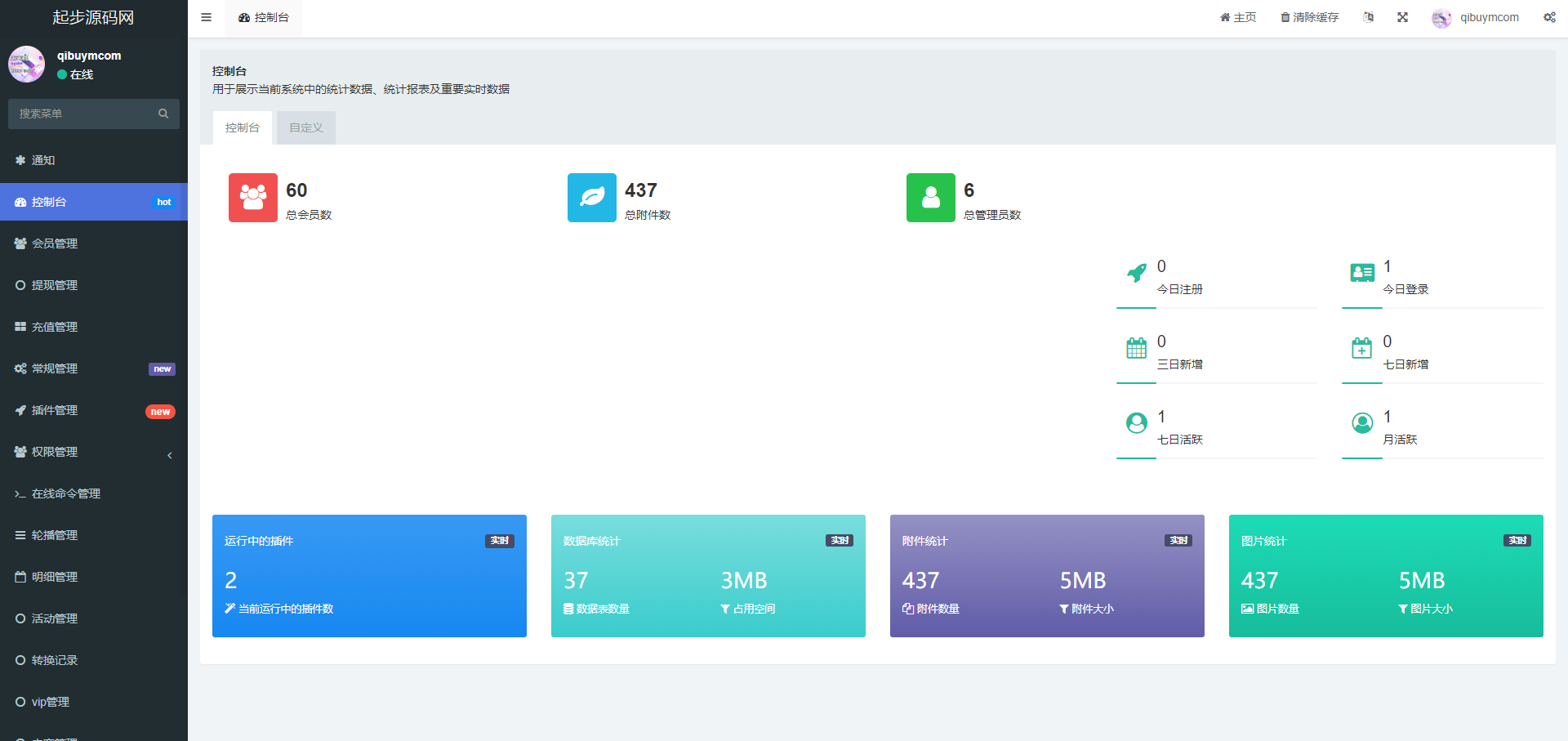Click the copy icon beside 附件数量
The image size is (1568, 741).
tap(908, 609)
